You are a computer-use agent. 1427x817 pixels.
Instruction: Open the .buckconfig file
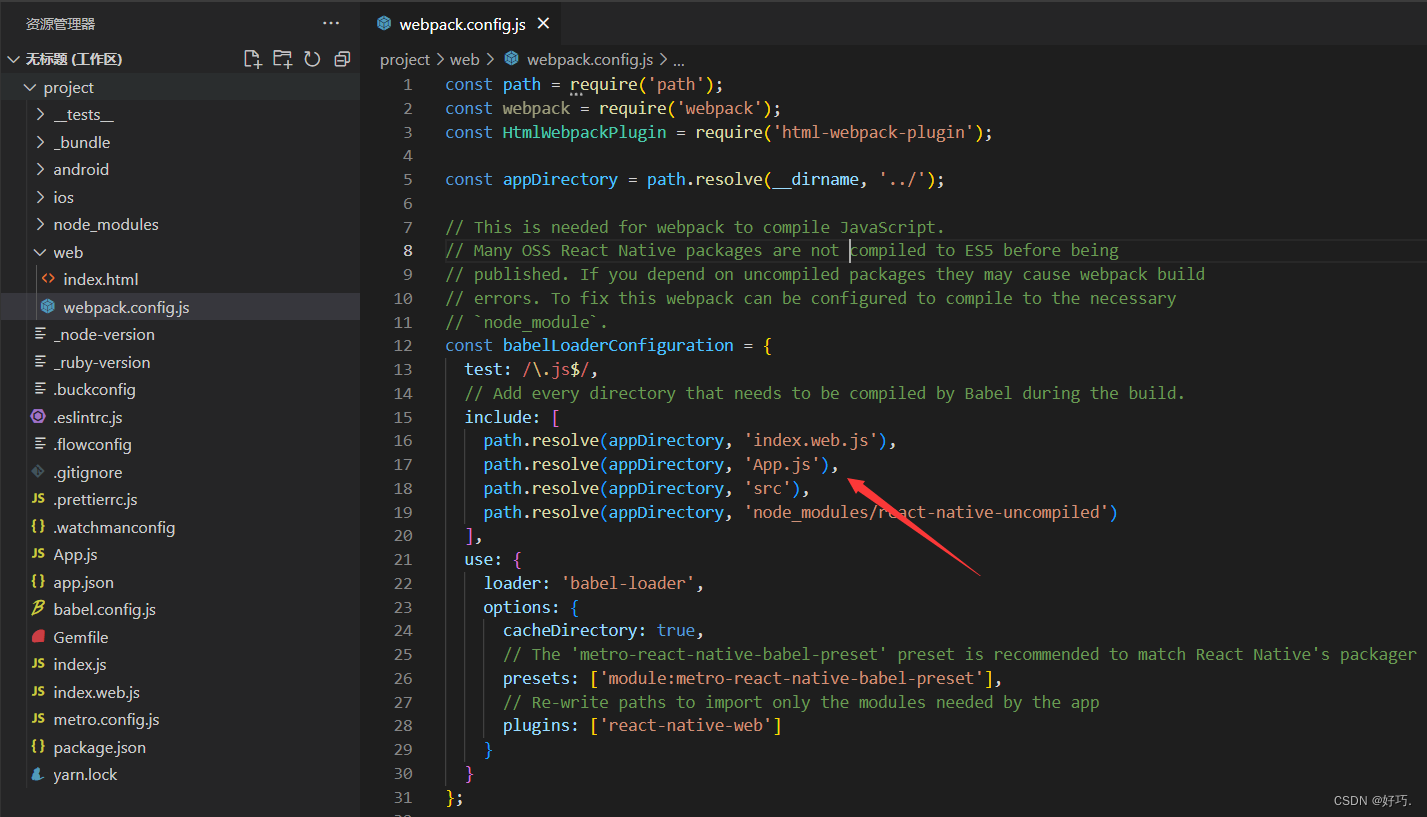click(180, 390)
